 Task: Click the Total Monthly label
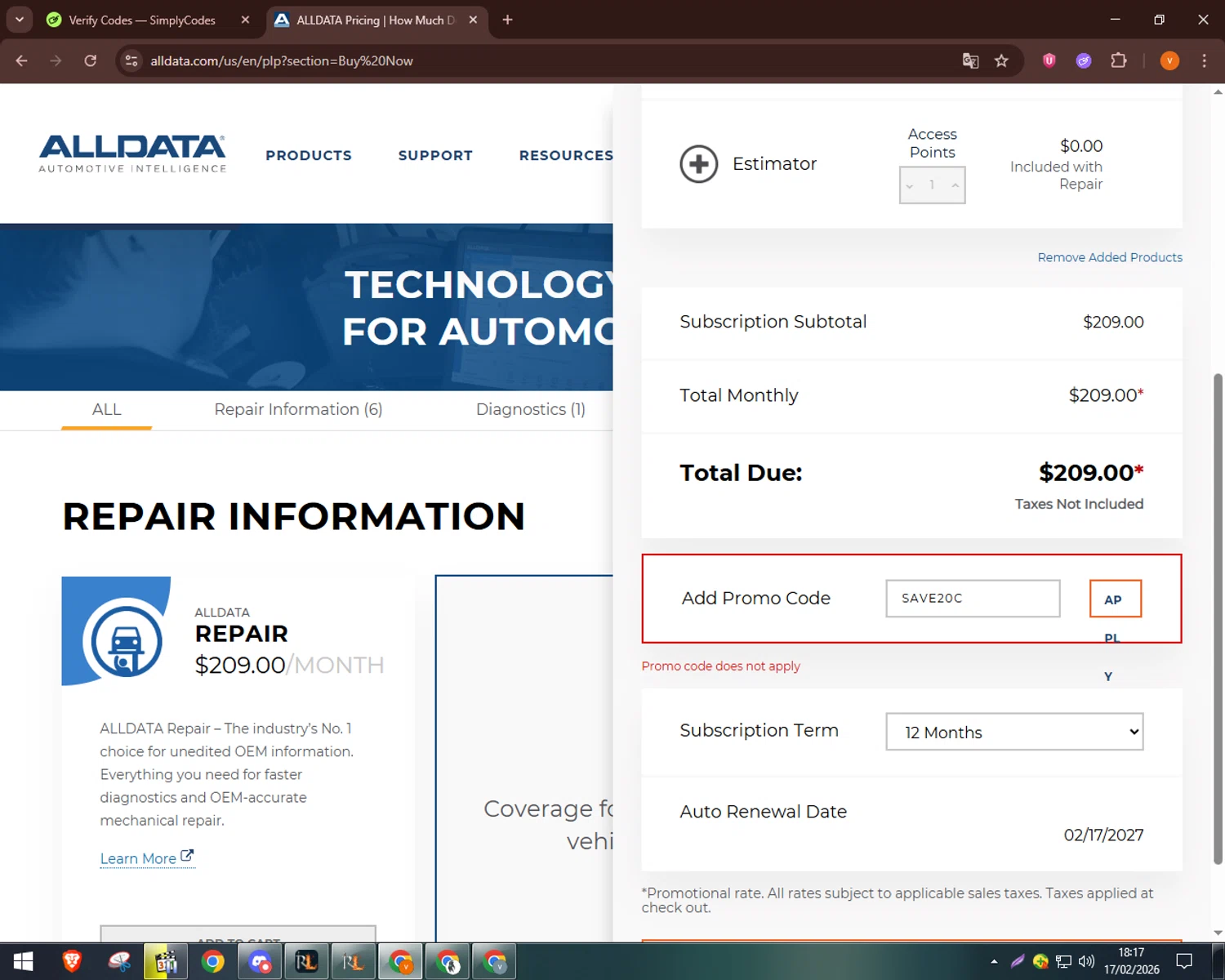click(739, 395)
